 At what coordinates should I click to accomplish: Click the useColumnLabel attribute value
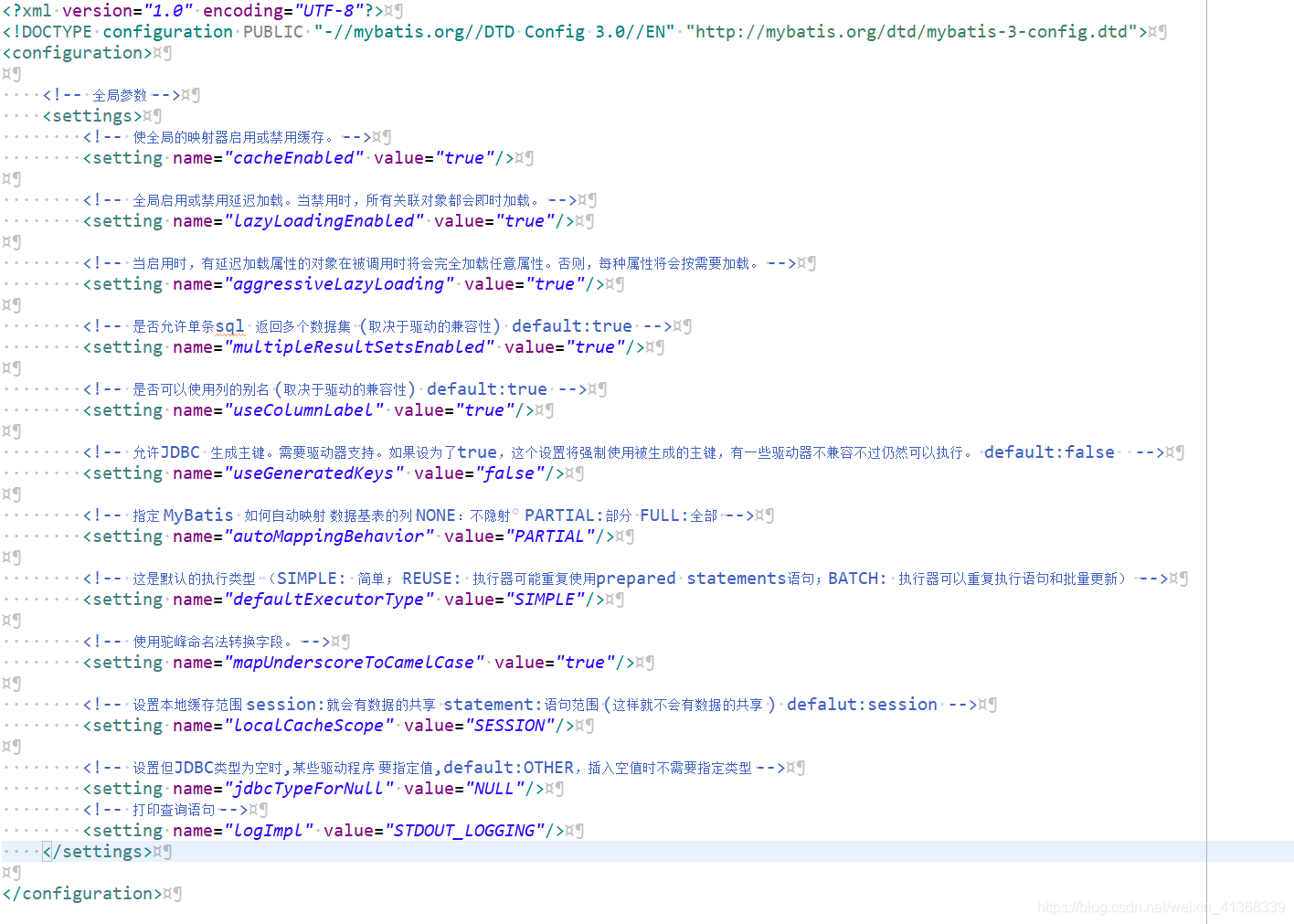(303, 410)
